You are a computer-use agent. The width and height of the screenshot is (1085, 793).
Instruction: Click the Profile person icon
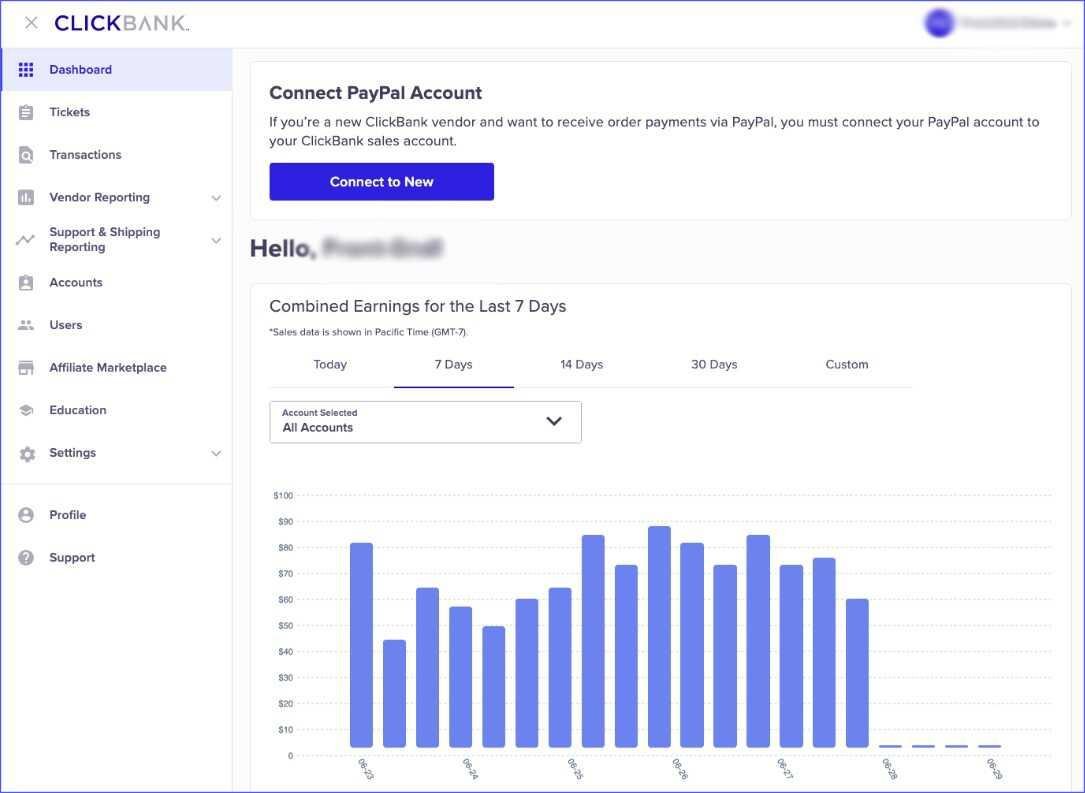pos(26,514)
